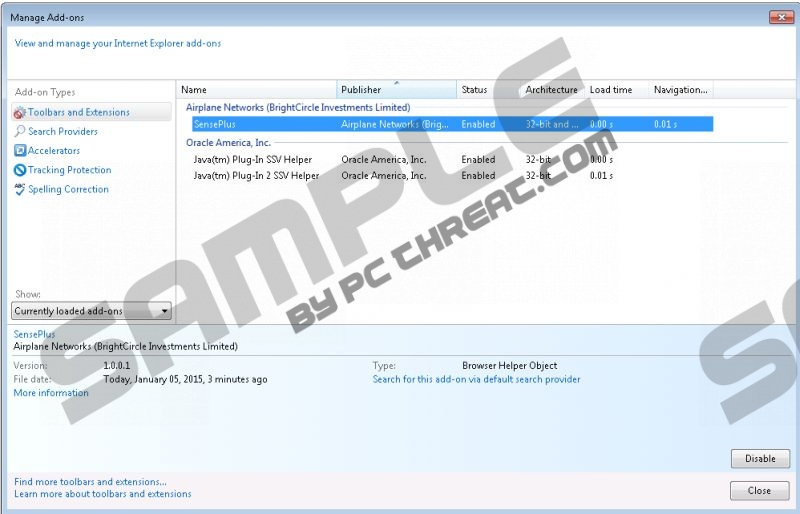Click the Tracking Protection icon
The image size is (800, 514).
(20, 170)
